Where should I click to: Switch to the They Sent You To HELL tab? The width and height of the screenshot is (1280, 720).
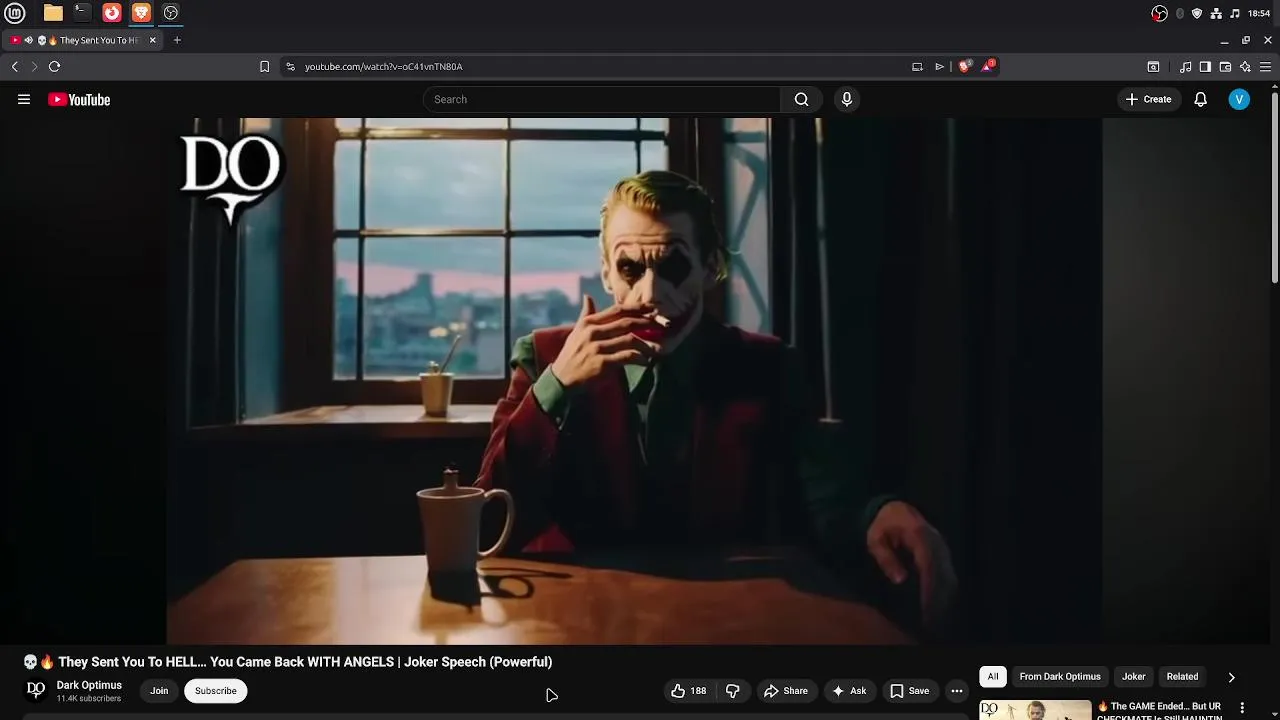coord(83,40)
